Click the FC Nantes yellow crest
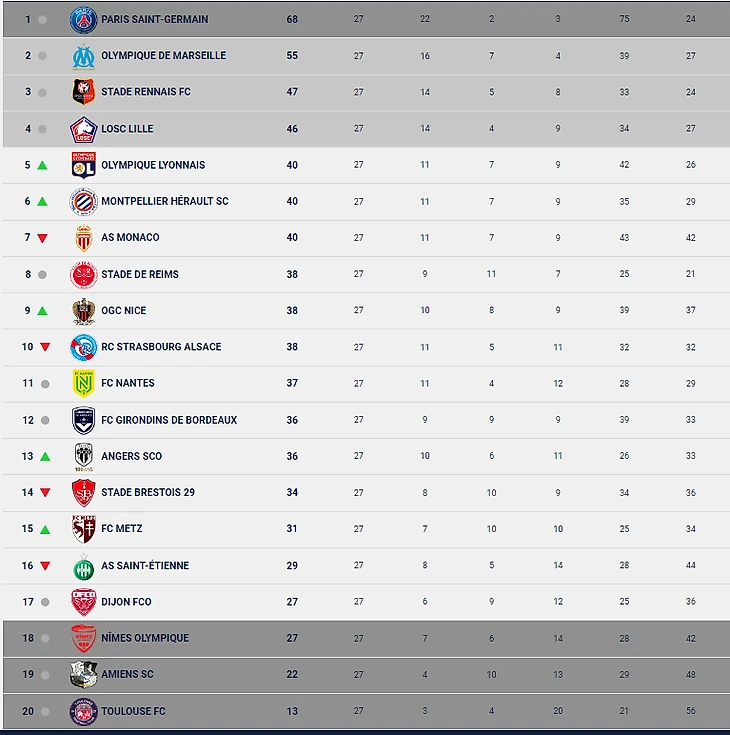 click(x=84, y=383)
